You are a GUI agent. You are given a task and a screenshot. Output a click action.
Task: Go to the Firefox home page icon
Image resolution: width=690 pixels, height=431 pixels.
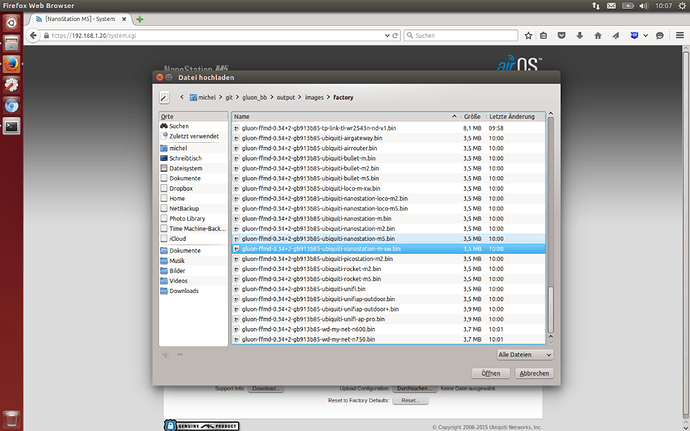click(x=598, y=36)
